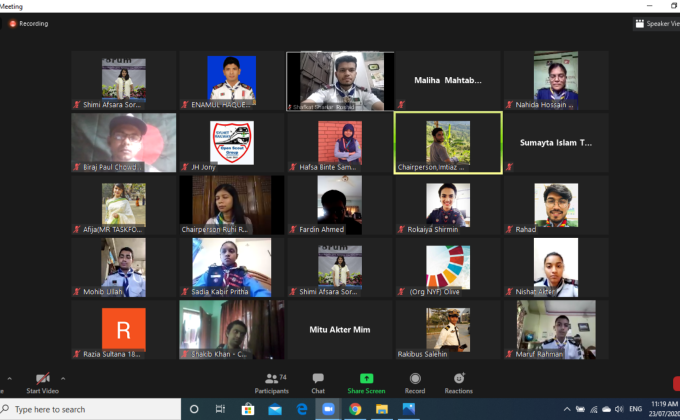Select Nahida Hossain participant tile
The height and width of the screenshot is (420, 680).
[556, 80]
